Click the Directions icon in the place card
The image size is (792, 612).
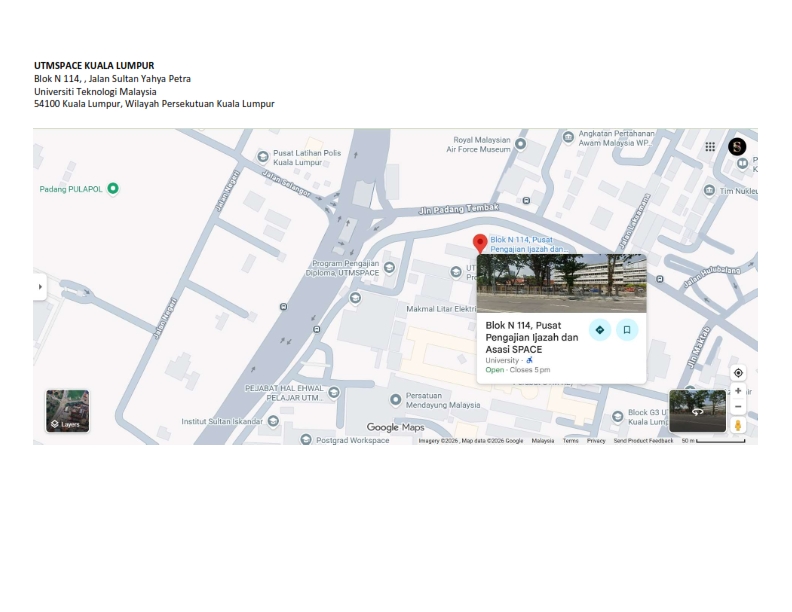[599, 330]
